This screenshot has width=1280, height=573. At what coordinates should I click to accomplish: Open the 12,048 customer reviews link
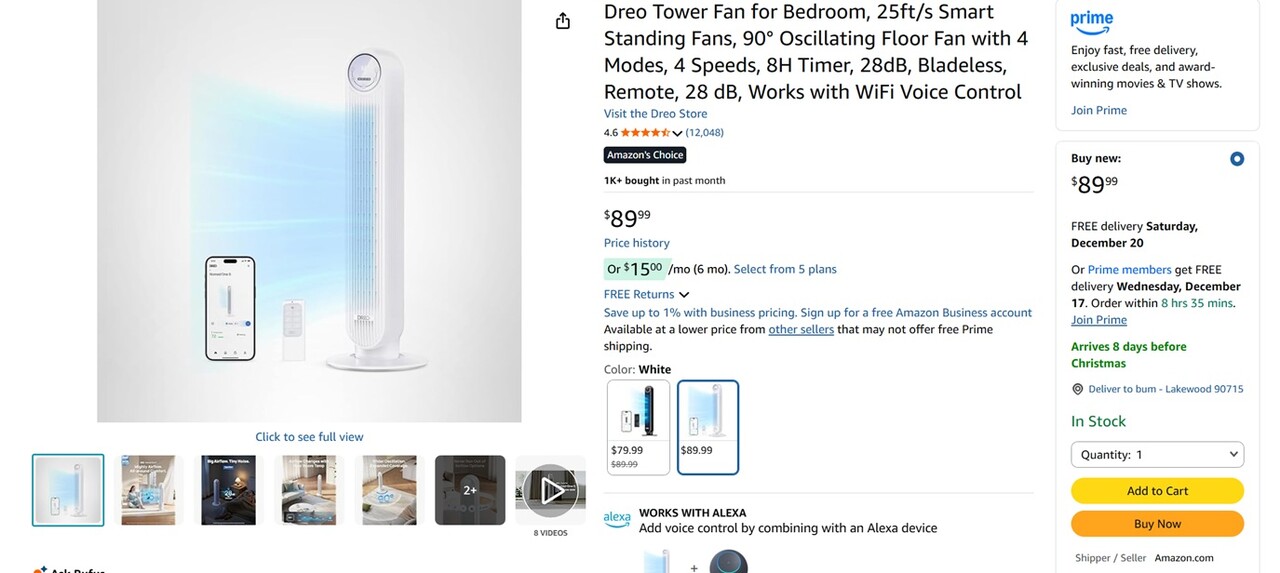pos(704,133)
